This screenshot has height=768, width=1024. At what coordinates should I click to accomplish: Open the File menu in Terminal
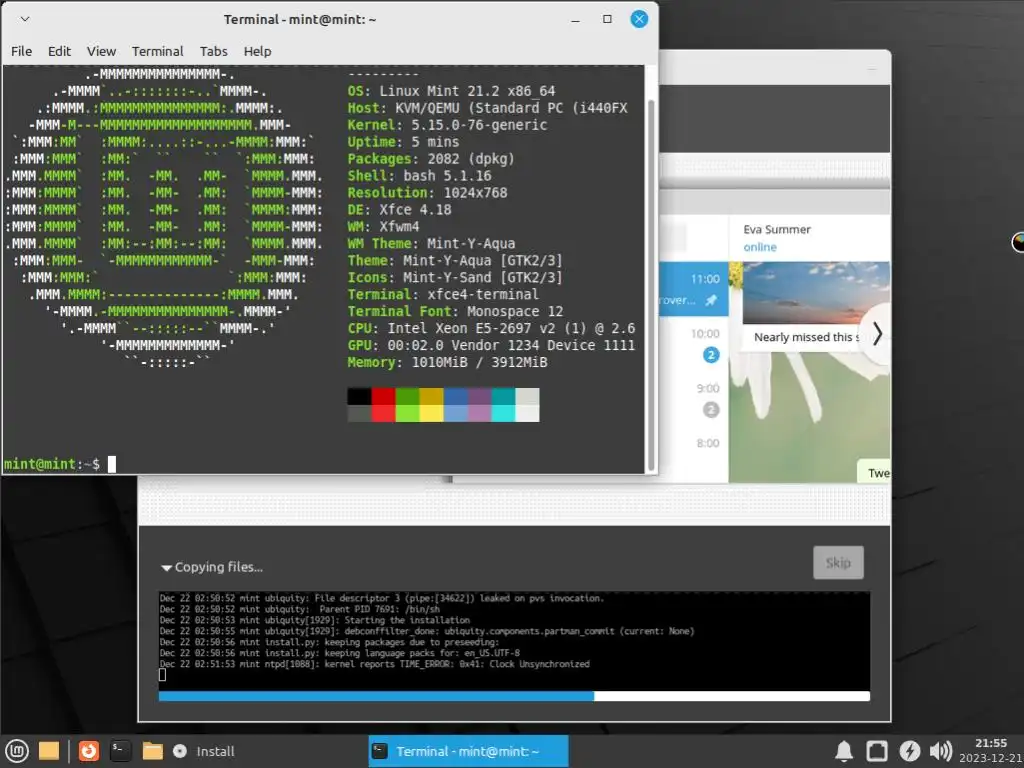click(x=22, y=51)
